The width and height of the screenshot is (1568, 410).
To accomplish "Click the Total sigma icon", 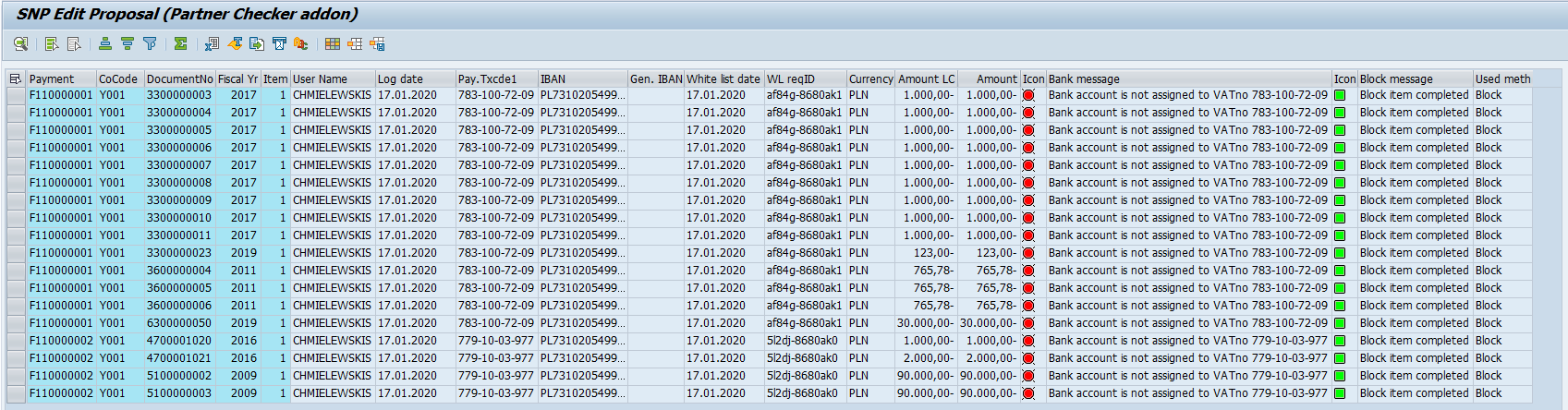I will (180, 43).
